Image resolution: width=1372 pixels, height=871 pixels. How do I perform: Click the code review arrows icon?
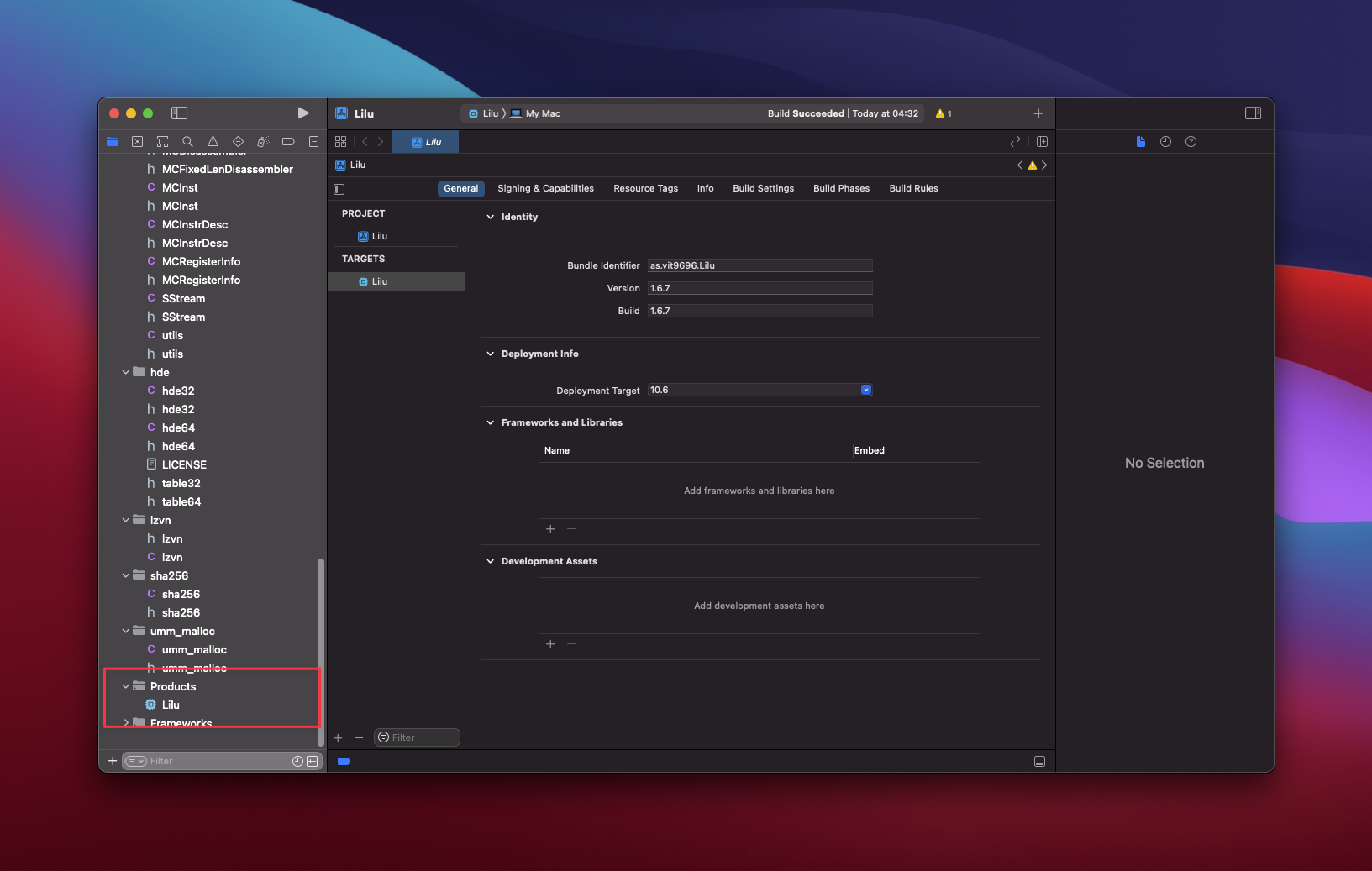tap(1015, 142)
